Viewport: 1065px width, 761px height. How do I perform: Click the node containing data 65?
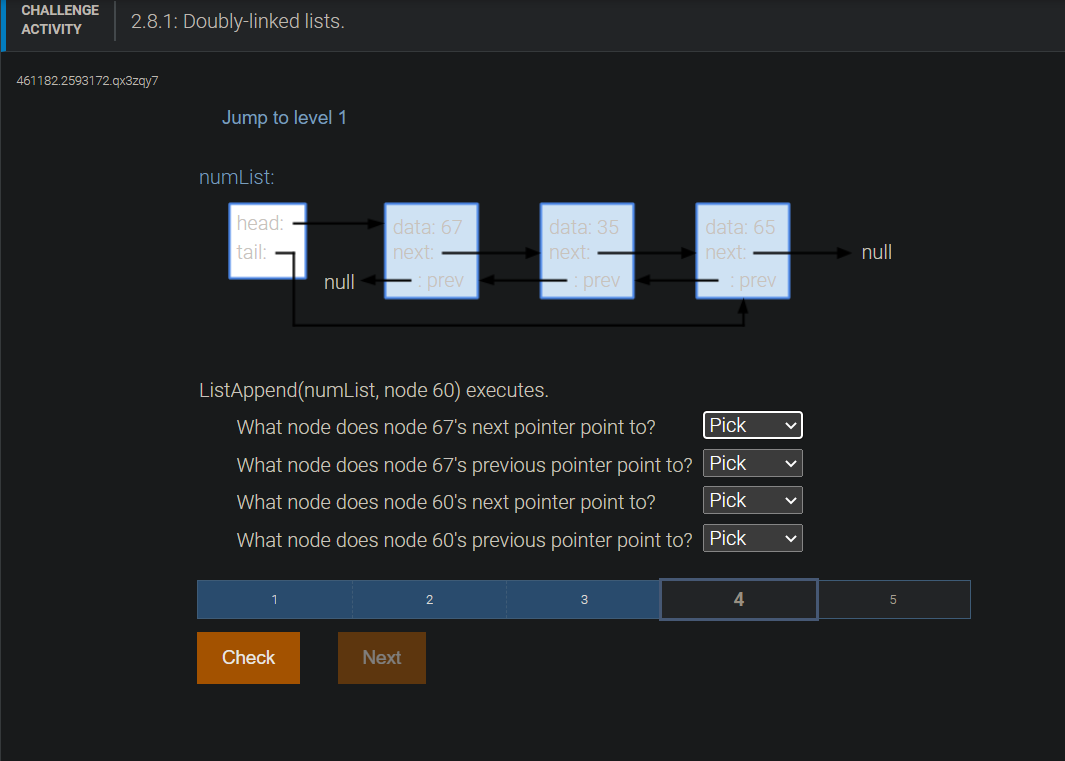pyautogui.click(x=742, y=250)
